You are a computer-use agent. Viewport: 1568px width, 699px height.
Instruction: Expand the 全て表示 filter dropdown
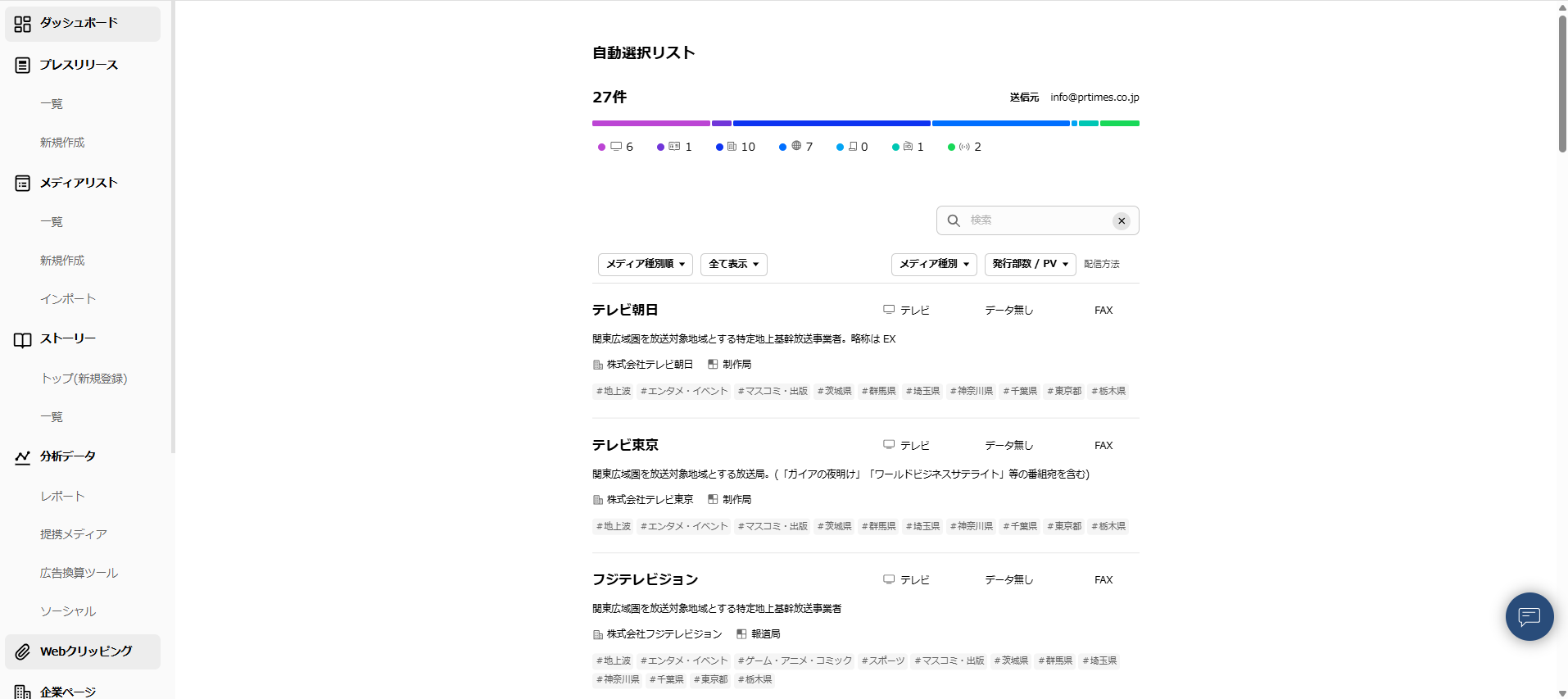tap(733, 264)
